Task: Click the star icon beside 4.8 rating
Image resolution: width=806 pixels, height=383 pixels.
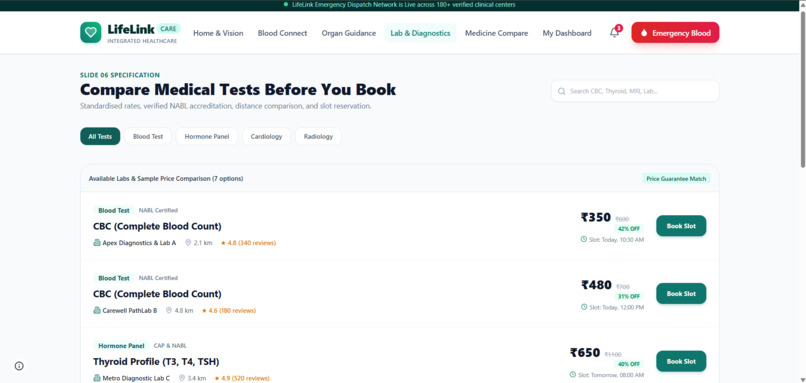Action: tap(223, 243)
